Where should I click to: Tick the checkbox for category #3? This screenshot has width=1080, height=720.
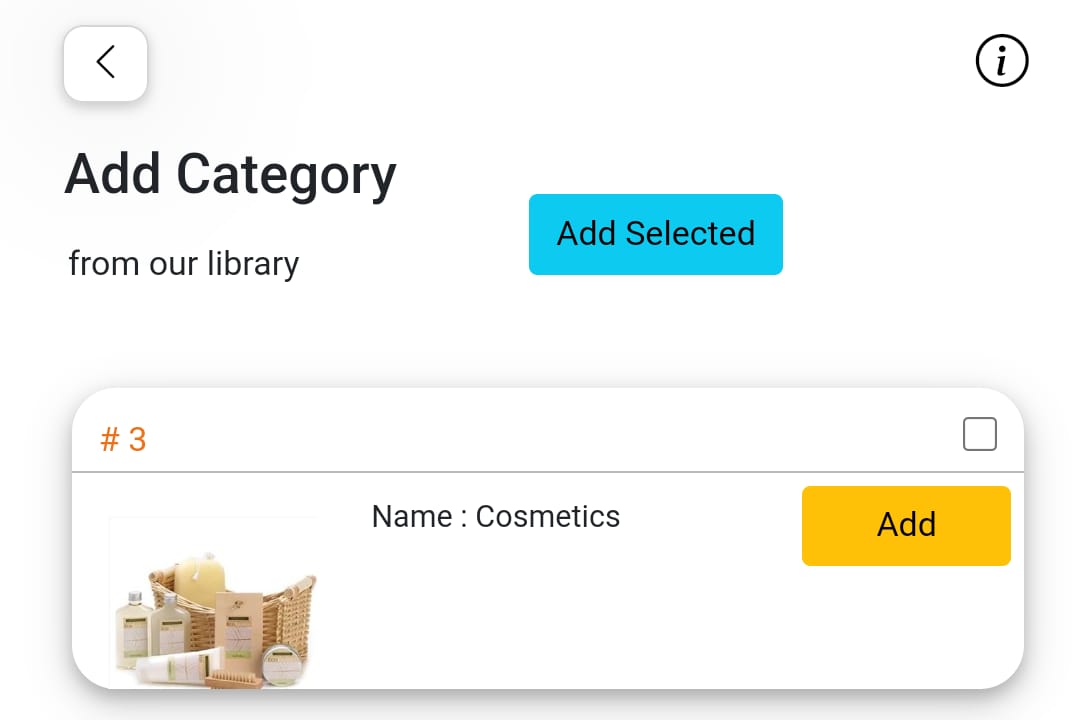point(979,434)
